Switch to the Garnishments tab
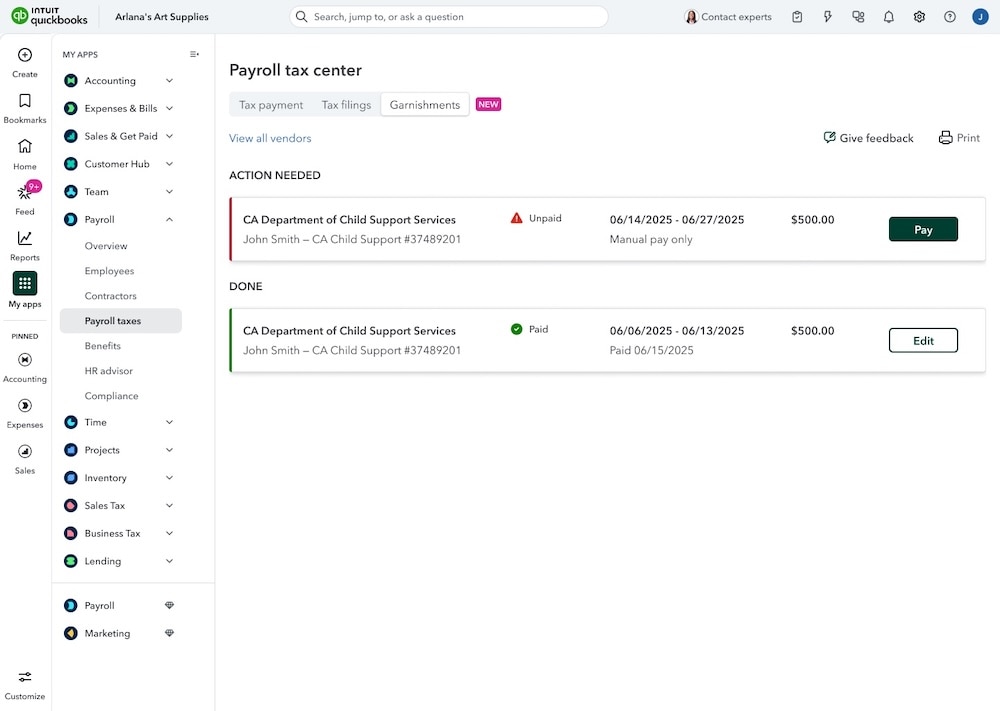This screenshot has width=1000, height=711. point(422,103)
